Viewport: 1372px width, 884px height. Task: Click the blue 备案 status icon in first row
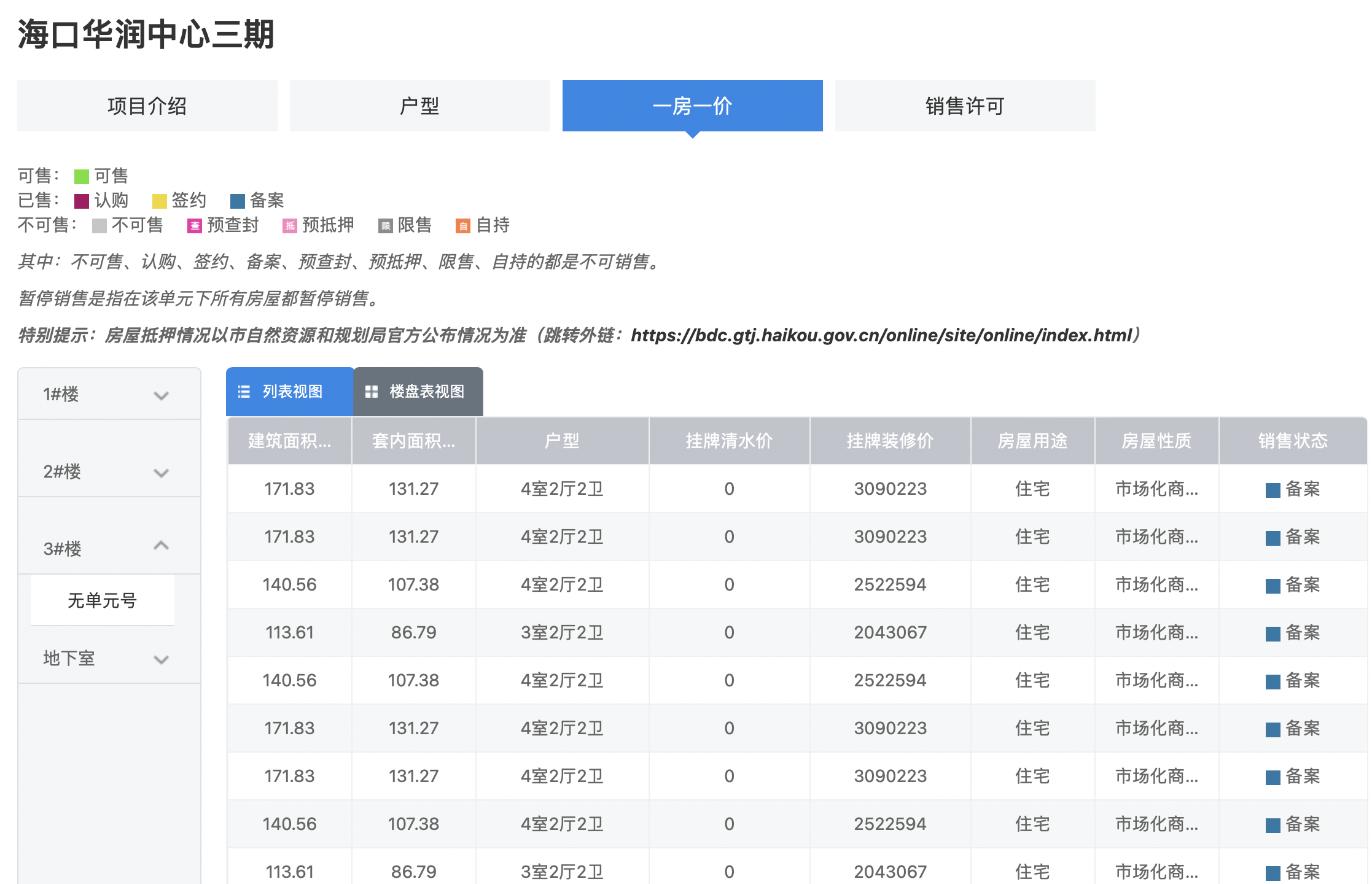pos(1274,489)
